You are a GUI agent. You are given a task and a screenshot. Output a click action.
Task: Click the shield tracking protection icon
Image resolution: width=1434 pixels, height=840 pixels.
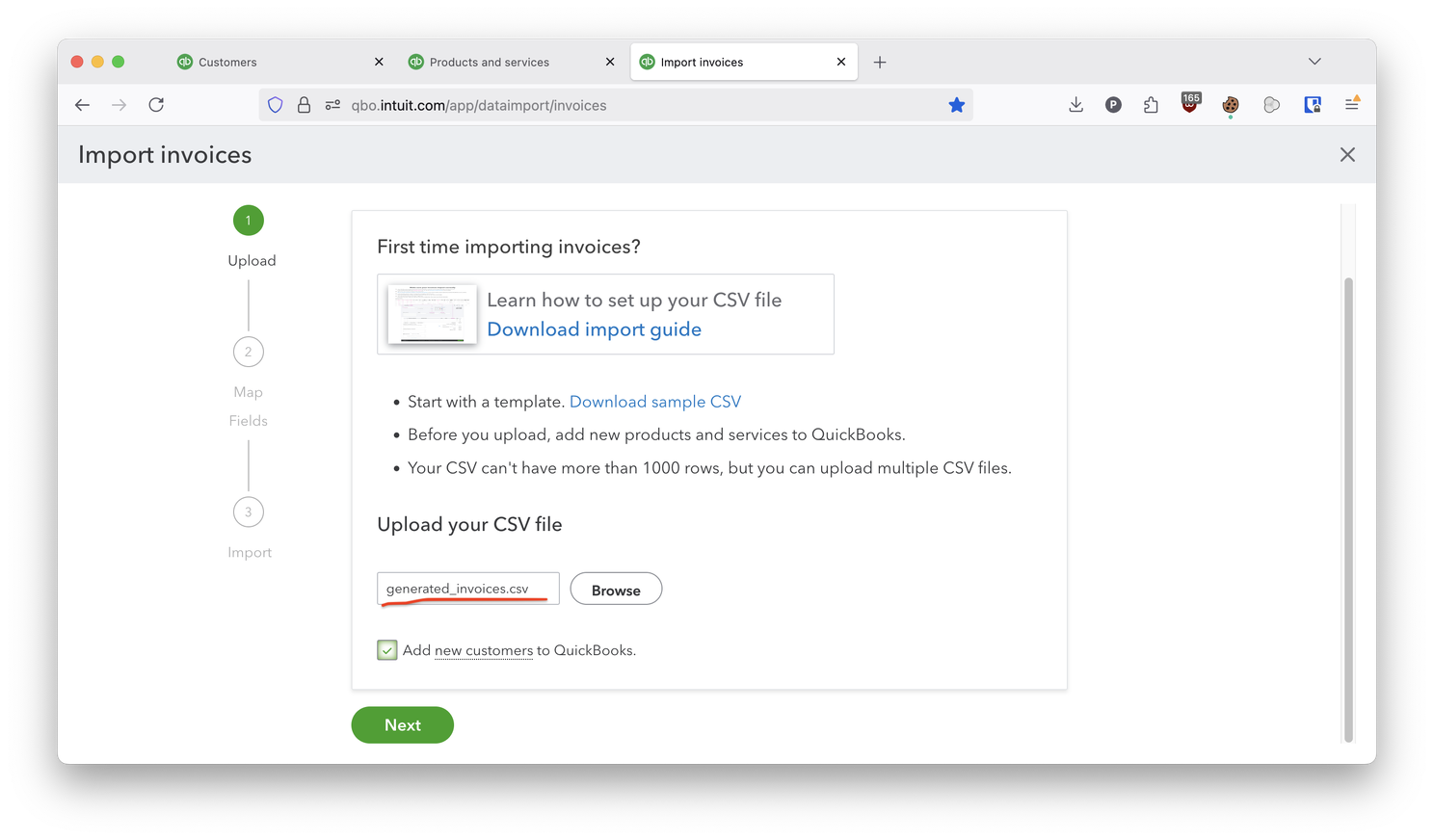coord(276,105)
